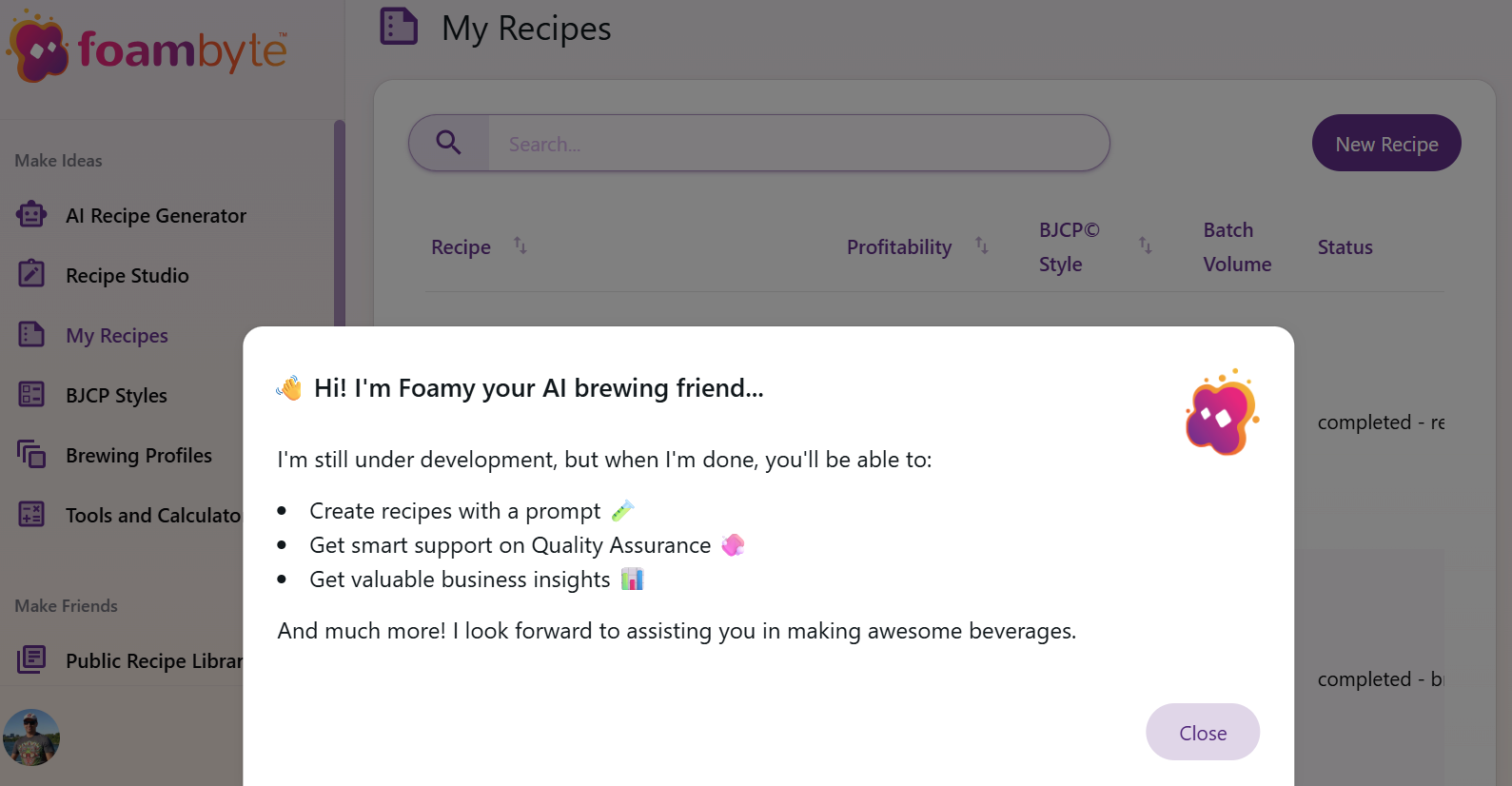Click the search magnifier icon
The width and height of the screenshot is (1512, 786).
[x=448, y=143]
